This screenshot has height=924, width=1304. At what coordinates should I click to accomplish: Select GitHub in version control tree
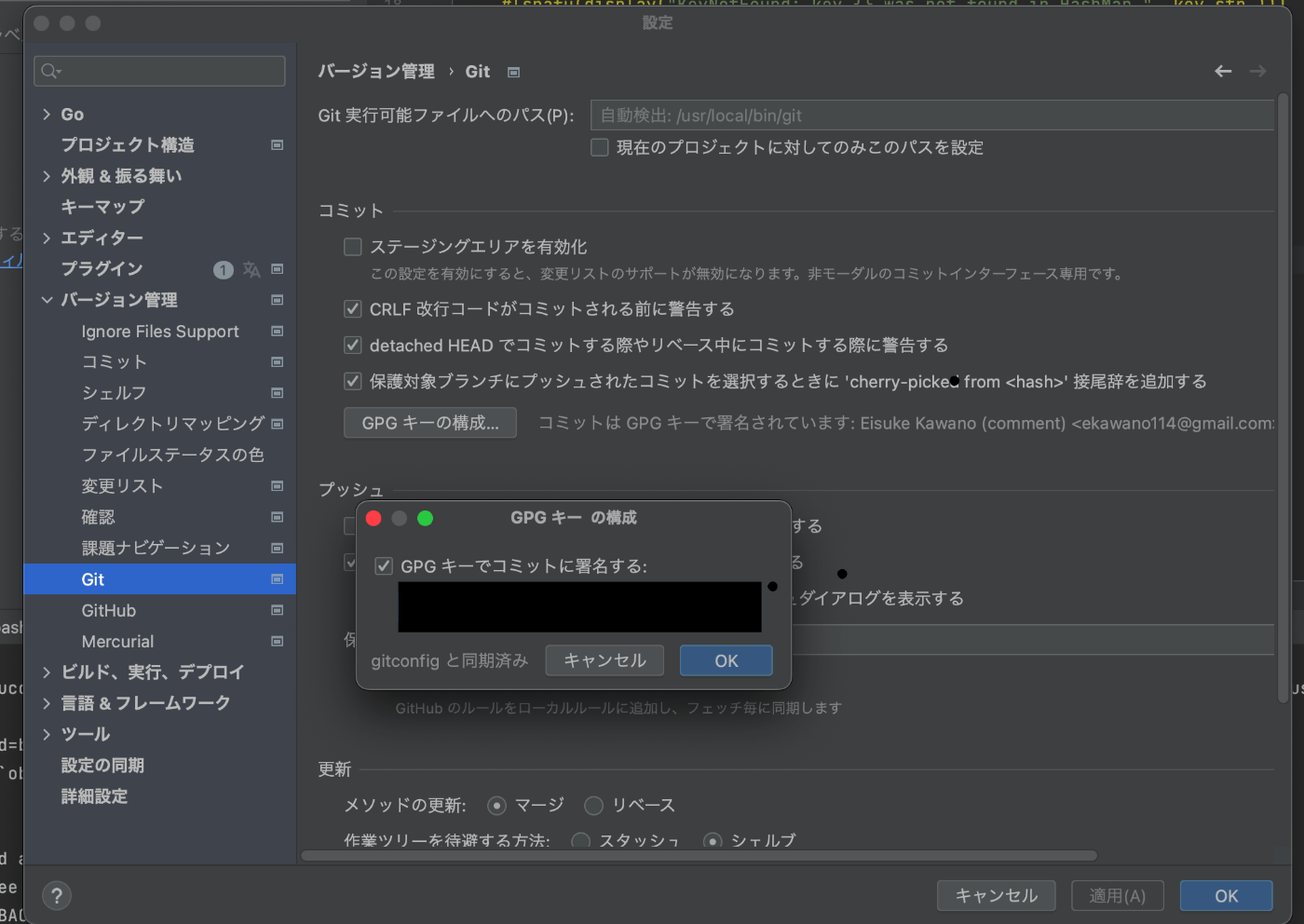coord(109,611)
